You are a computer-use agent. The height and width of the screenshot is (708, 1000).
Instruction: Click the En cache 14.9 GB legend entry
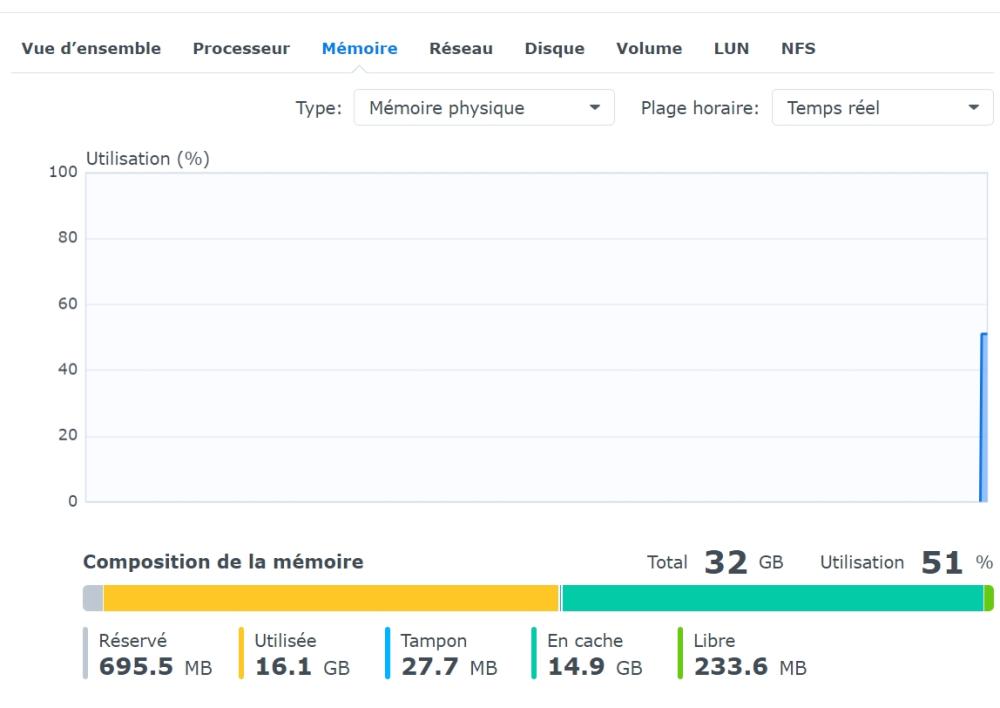pos(587,654)
